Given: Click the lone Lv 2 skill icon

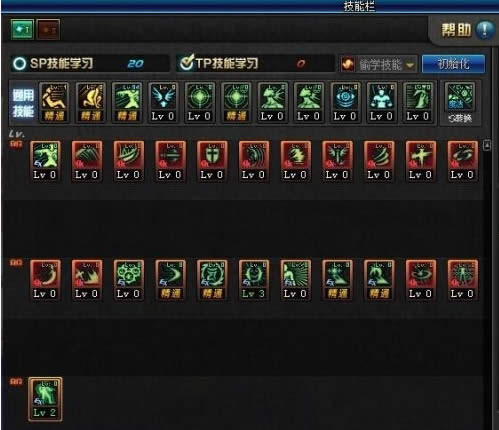Looking at the screenshot, I should [x=45, y=399].
